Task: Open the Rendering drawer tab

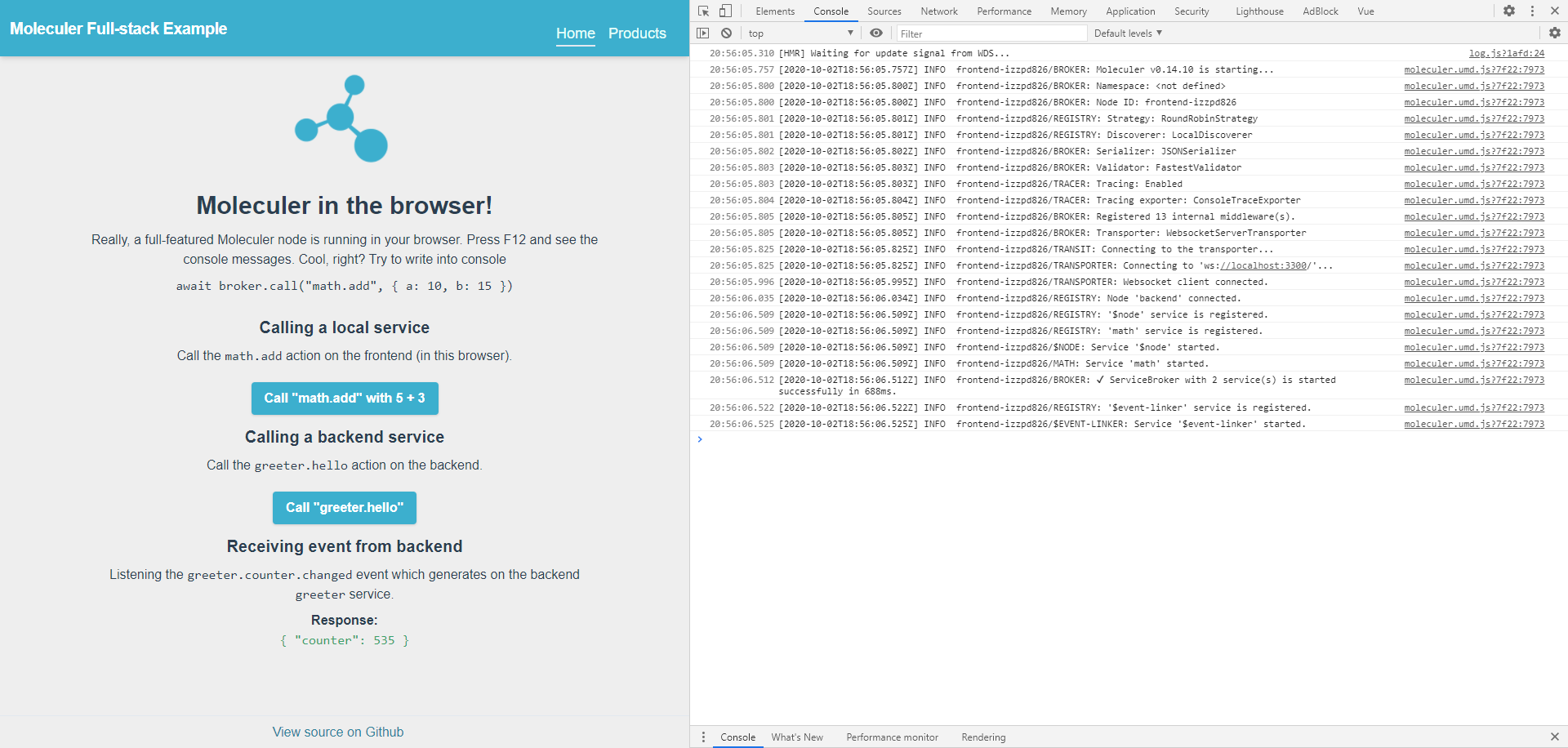Action: click(982, 737)
